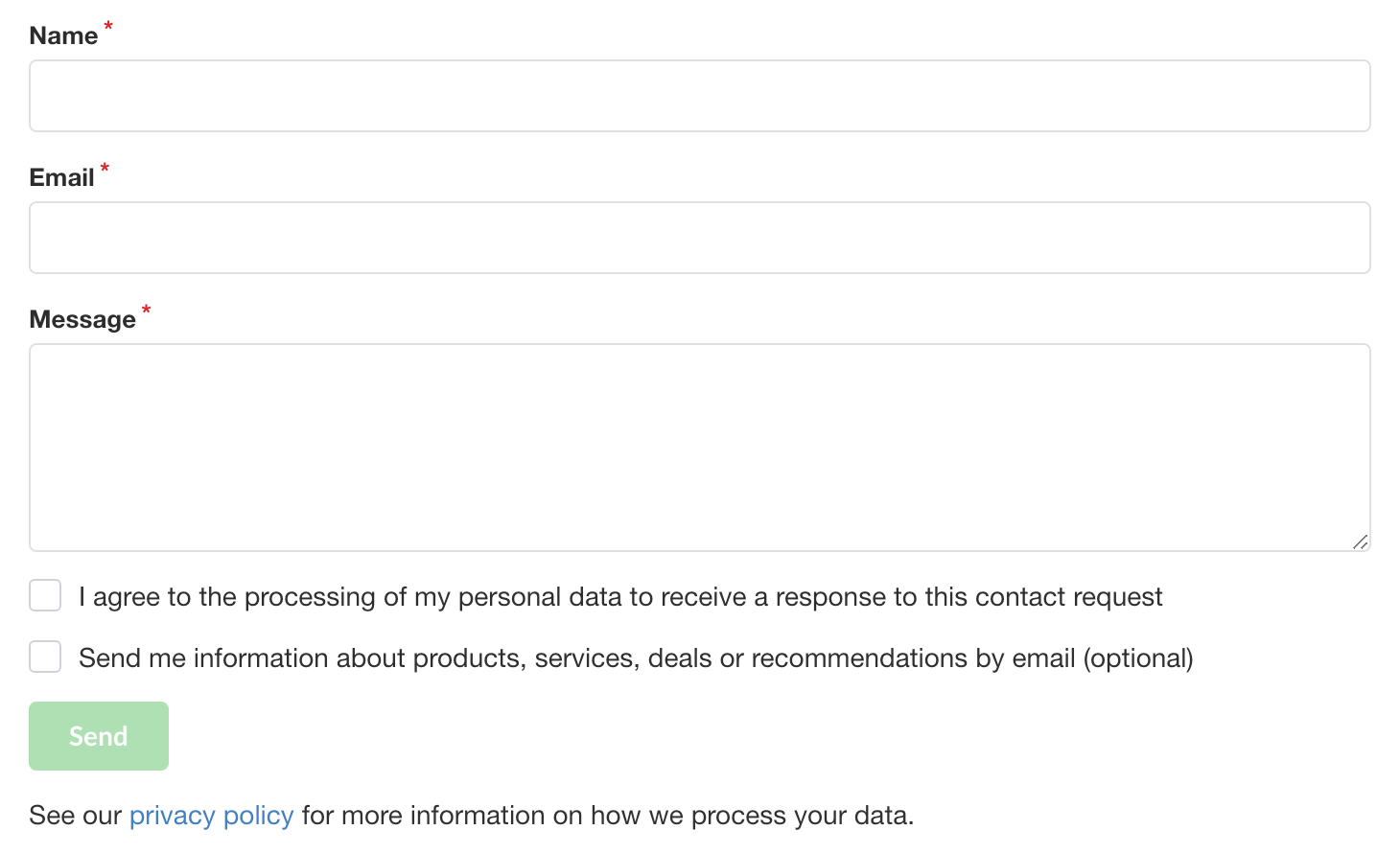Uncheck the products and services information checkbox
This screenshot has width=1400, height=853.
[x=45, y=657]
